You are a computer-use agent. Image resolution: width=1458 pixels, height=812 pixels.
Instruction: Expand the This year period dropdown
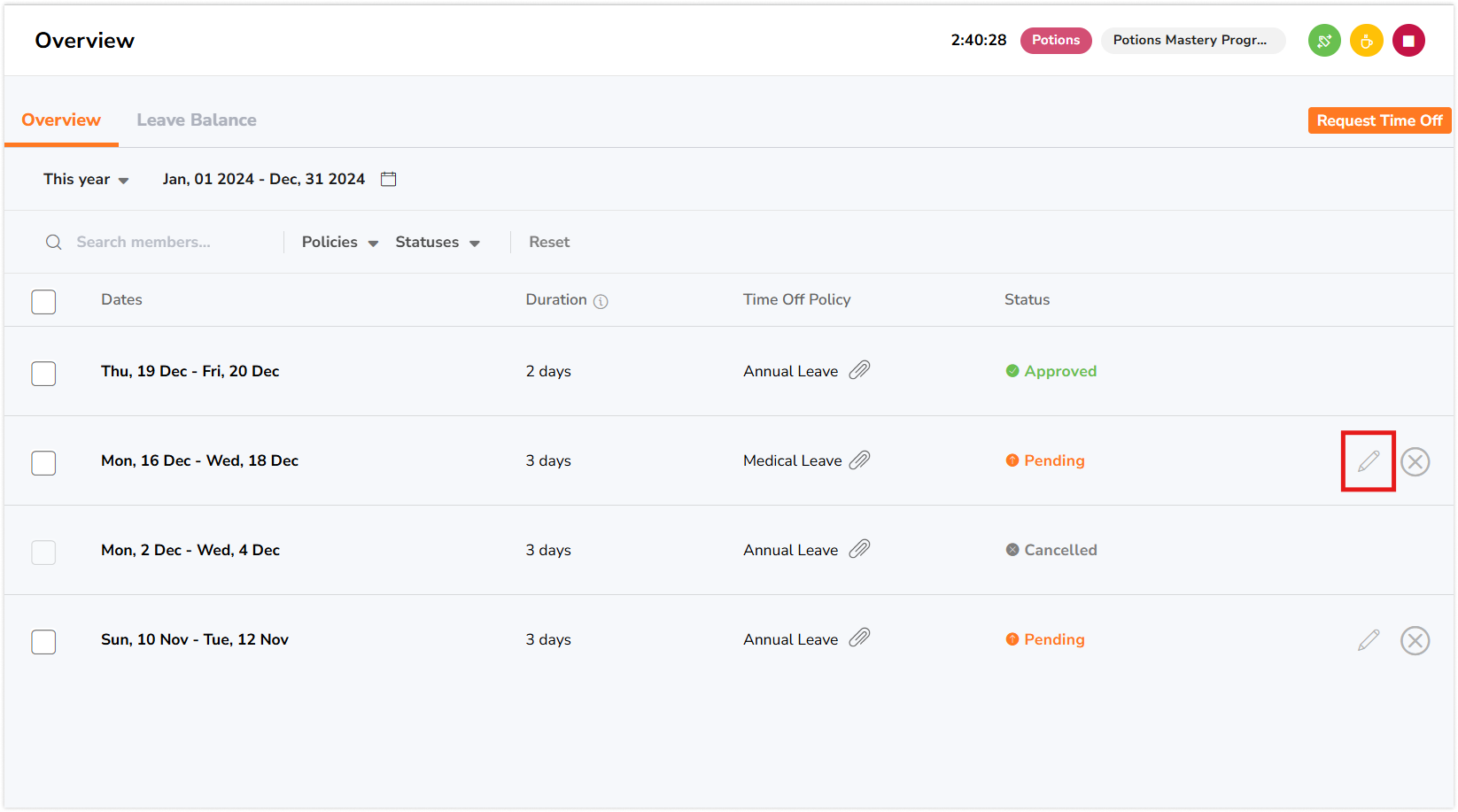(86, 179)
